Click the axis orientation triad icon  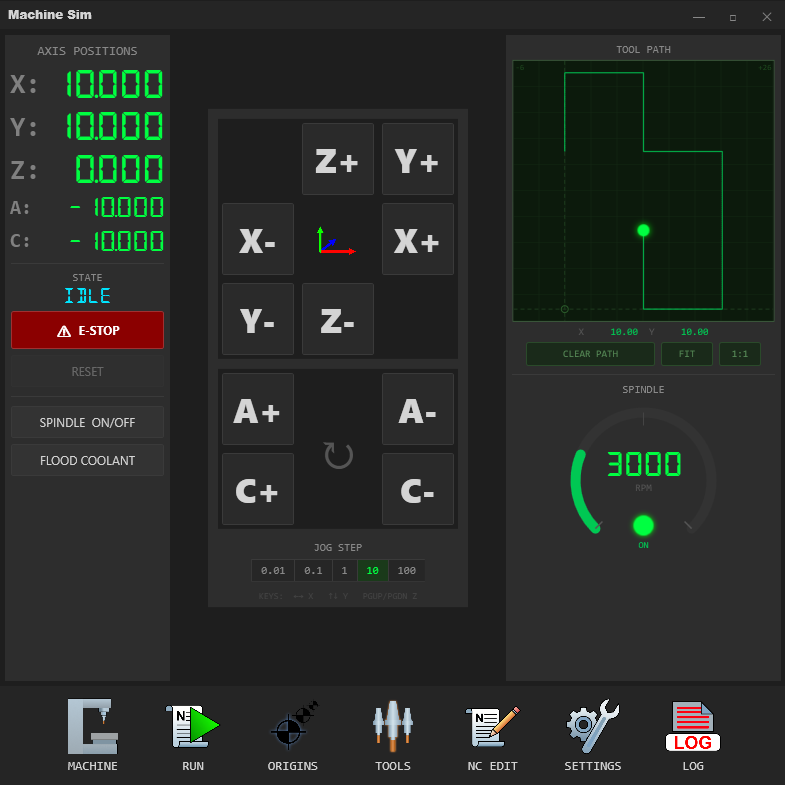pyautogui.click(x=337, y=241)
